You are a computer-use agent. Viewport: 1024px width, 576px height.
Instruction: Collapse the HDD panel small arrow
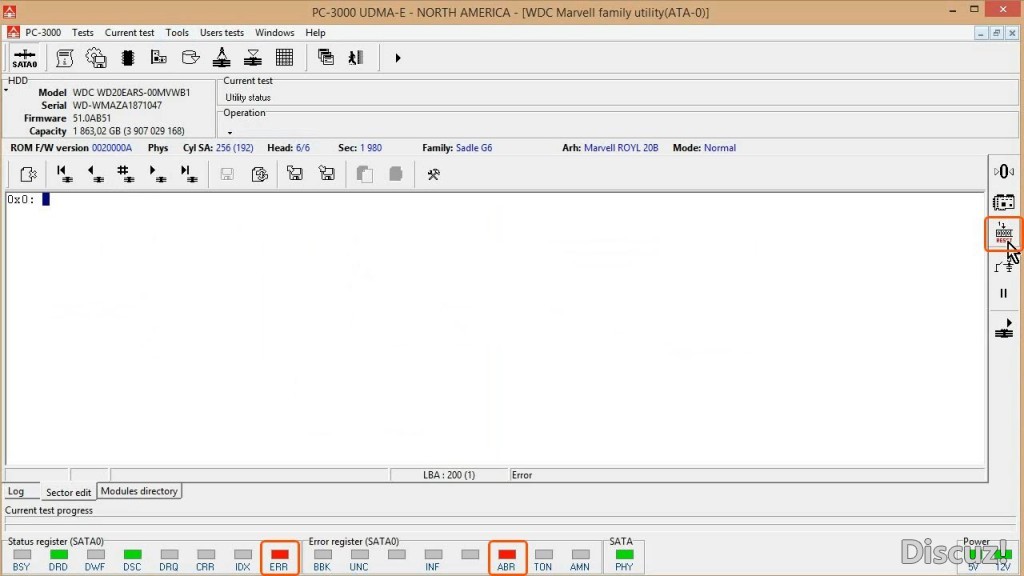tap(6, 91)
